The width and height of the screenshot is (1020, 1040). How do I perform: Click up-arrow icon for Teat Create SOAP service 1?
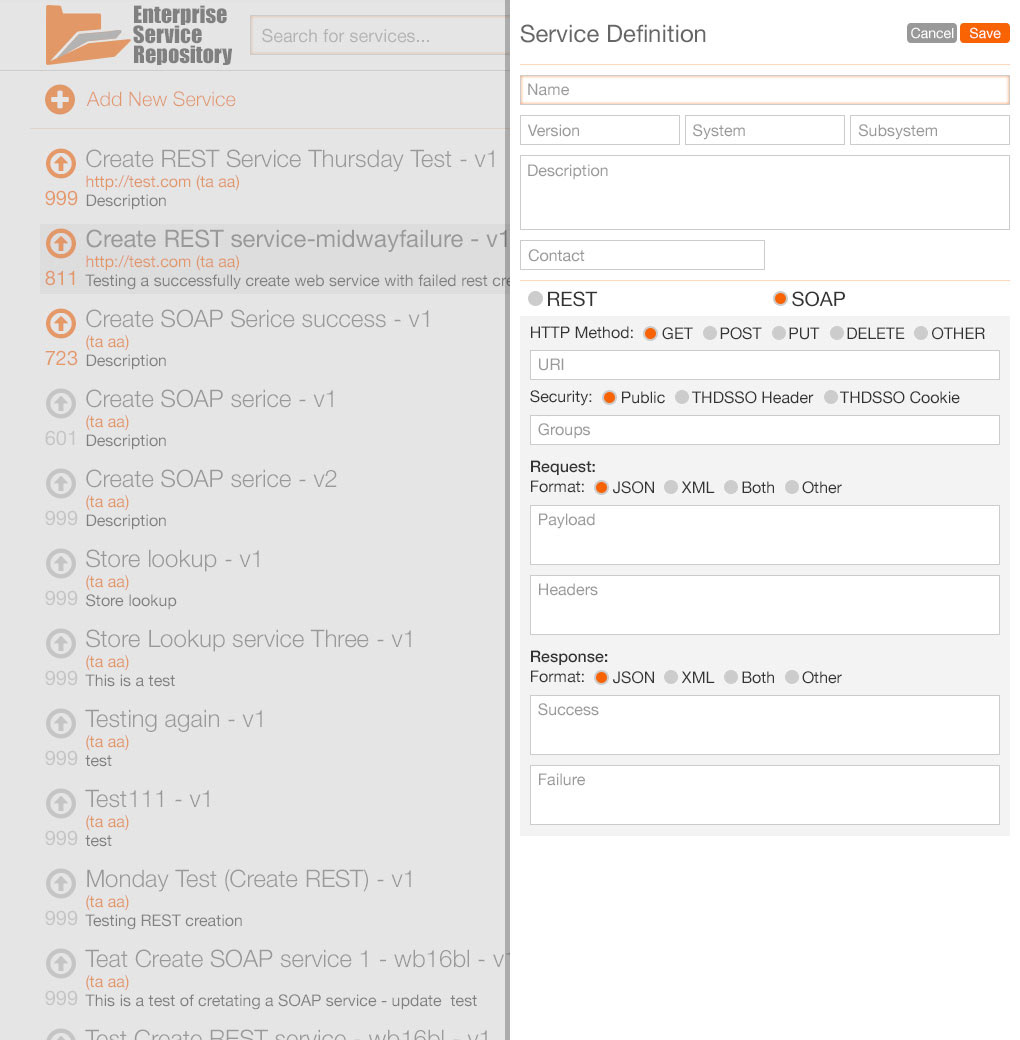click(60, 963)
